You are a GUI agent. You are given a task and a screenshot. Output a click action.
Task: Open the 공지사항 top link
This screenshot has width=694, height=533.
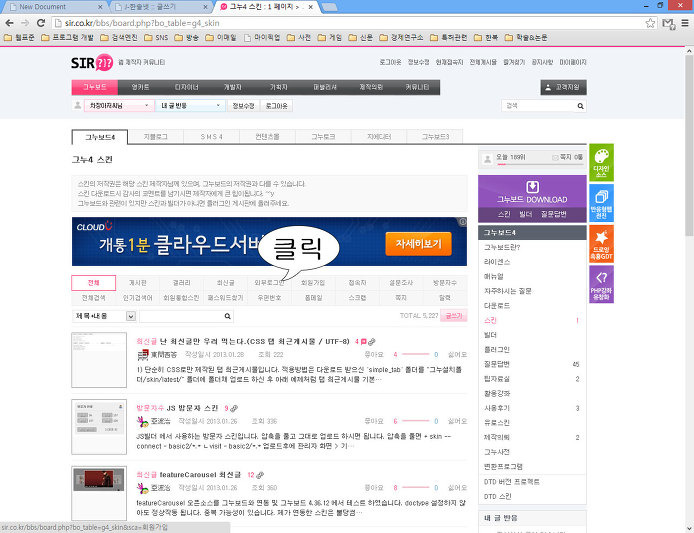tap(542, 62)
